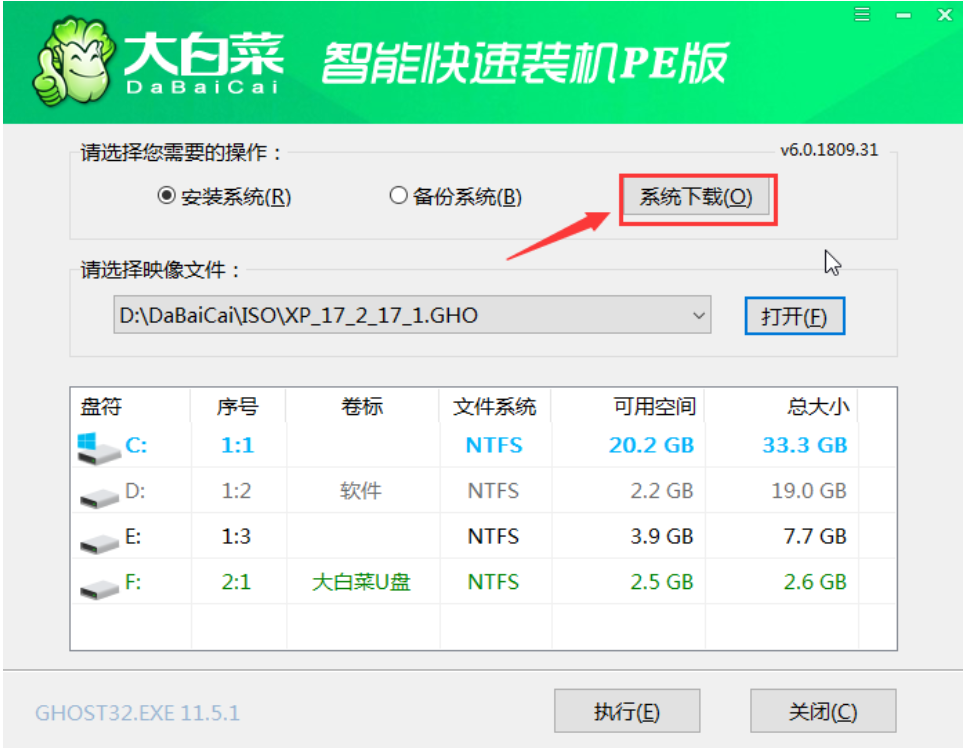
Task: Select the 备份系统(B) radio button
Action: 398,196
